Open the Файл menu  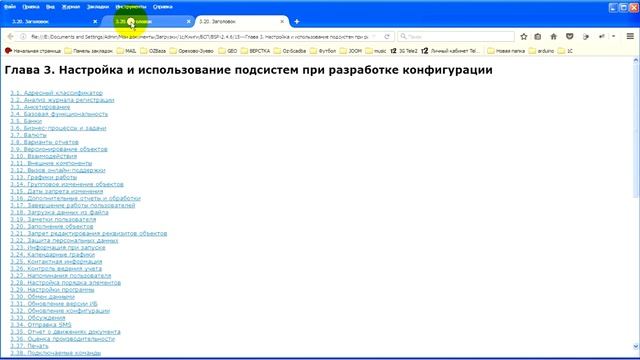(10, 7)
